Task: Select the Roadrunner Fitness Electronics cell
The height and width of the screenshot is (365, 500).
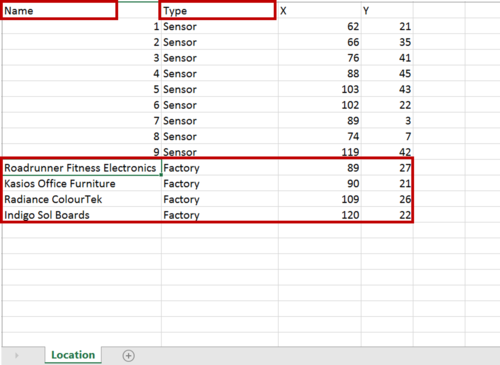Action: (82, 168)
